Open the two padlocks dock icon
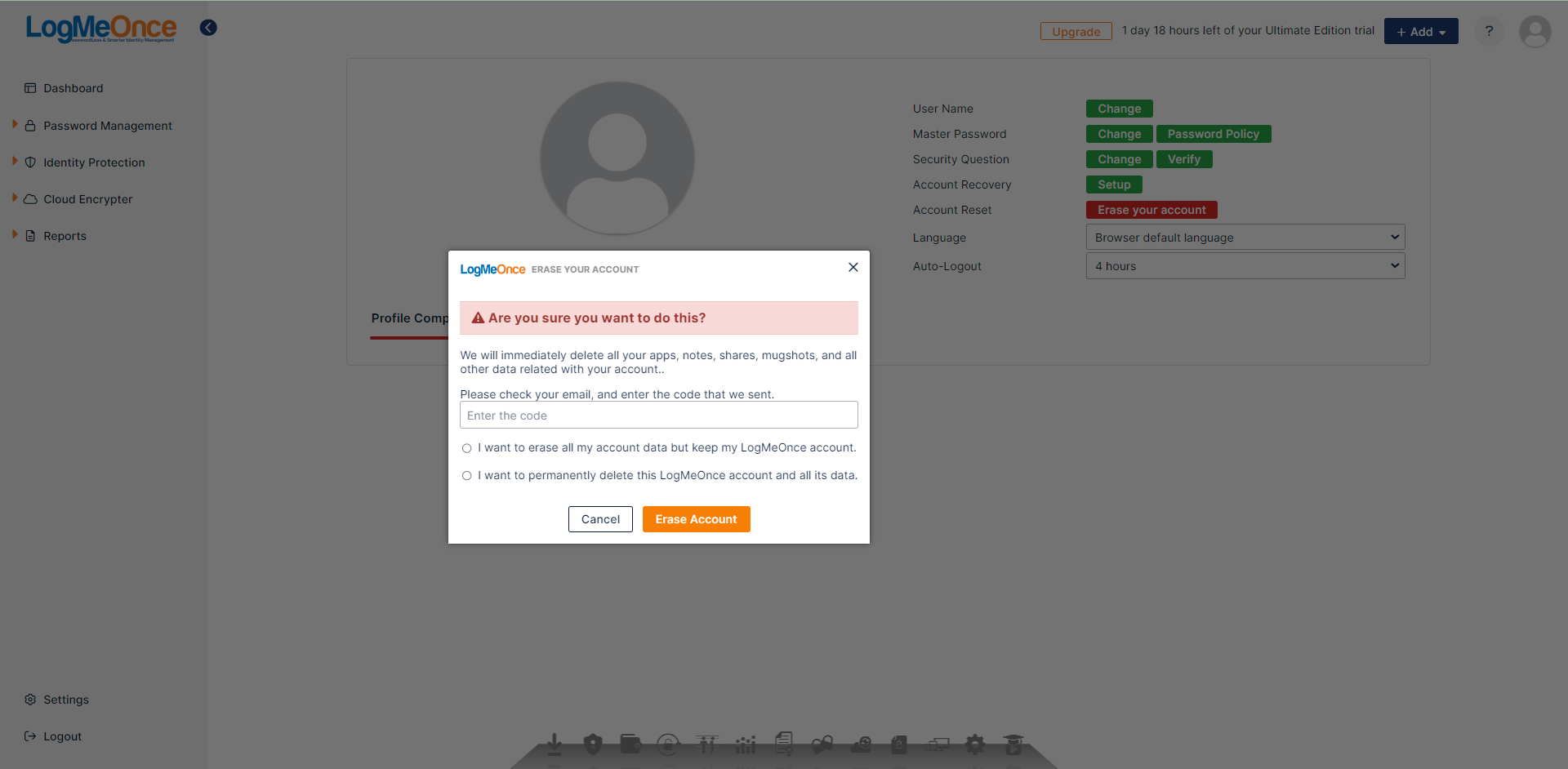The image size is (1568, 769). pyautogui.click(x=822, y=744)
